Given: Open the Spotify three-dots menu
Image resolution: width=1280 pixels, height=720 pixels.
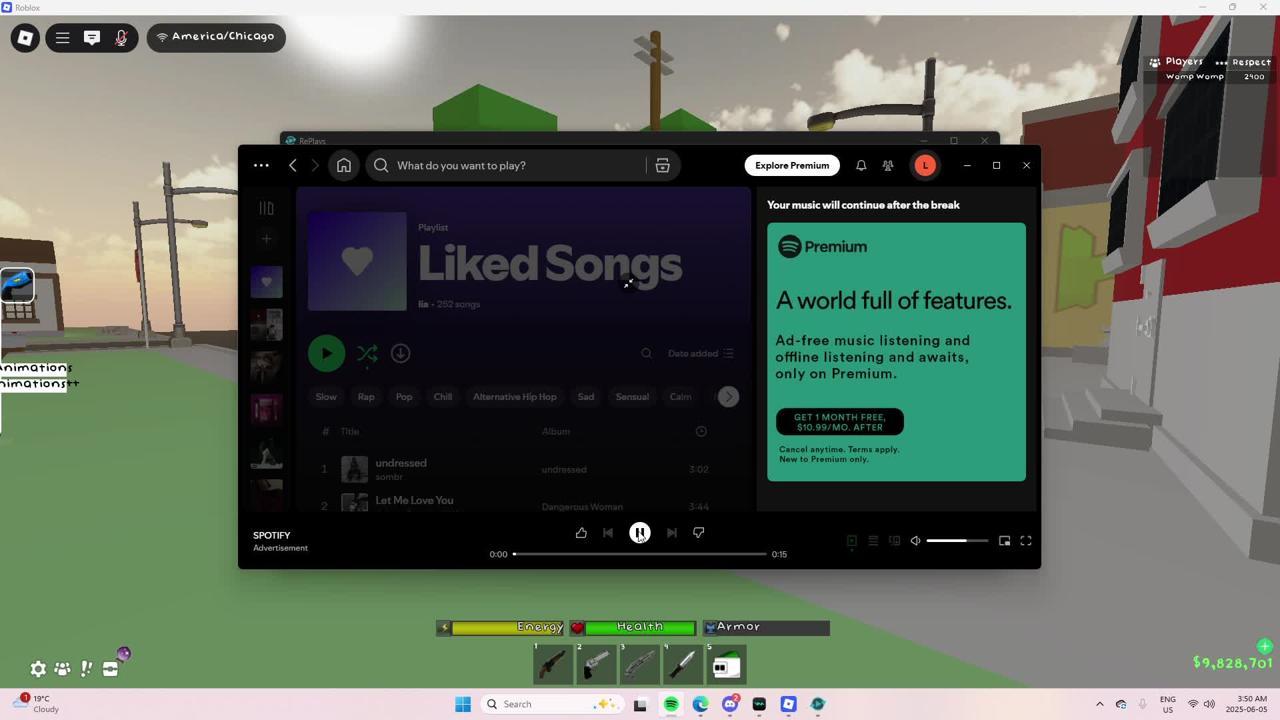Looking at the screenshot, I should [261, 166].
